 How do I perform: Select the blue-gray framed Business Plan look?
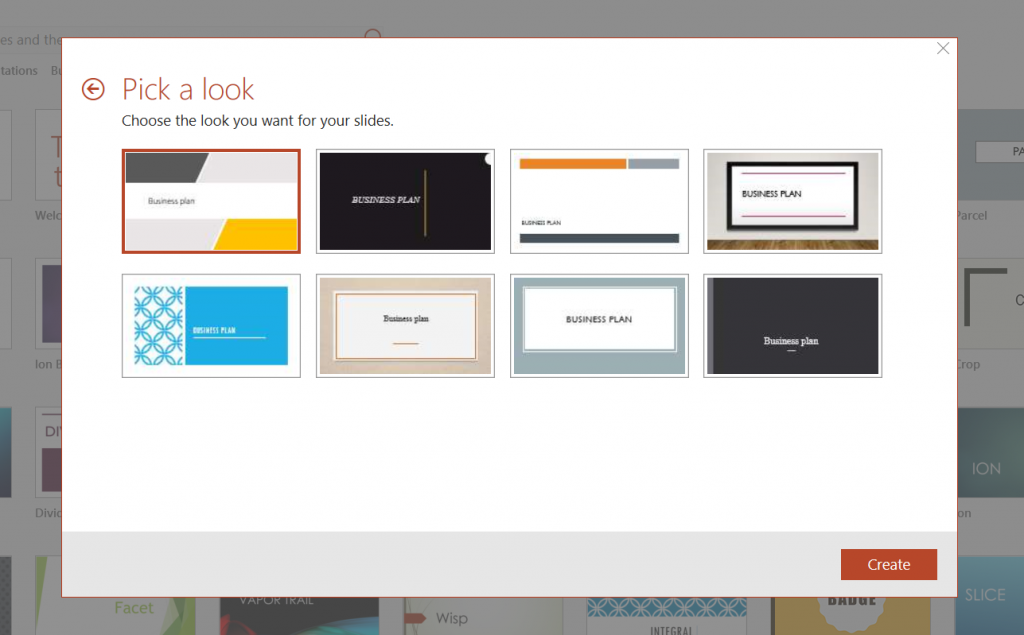pyautogui.click(x=598, y=325)
